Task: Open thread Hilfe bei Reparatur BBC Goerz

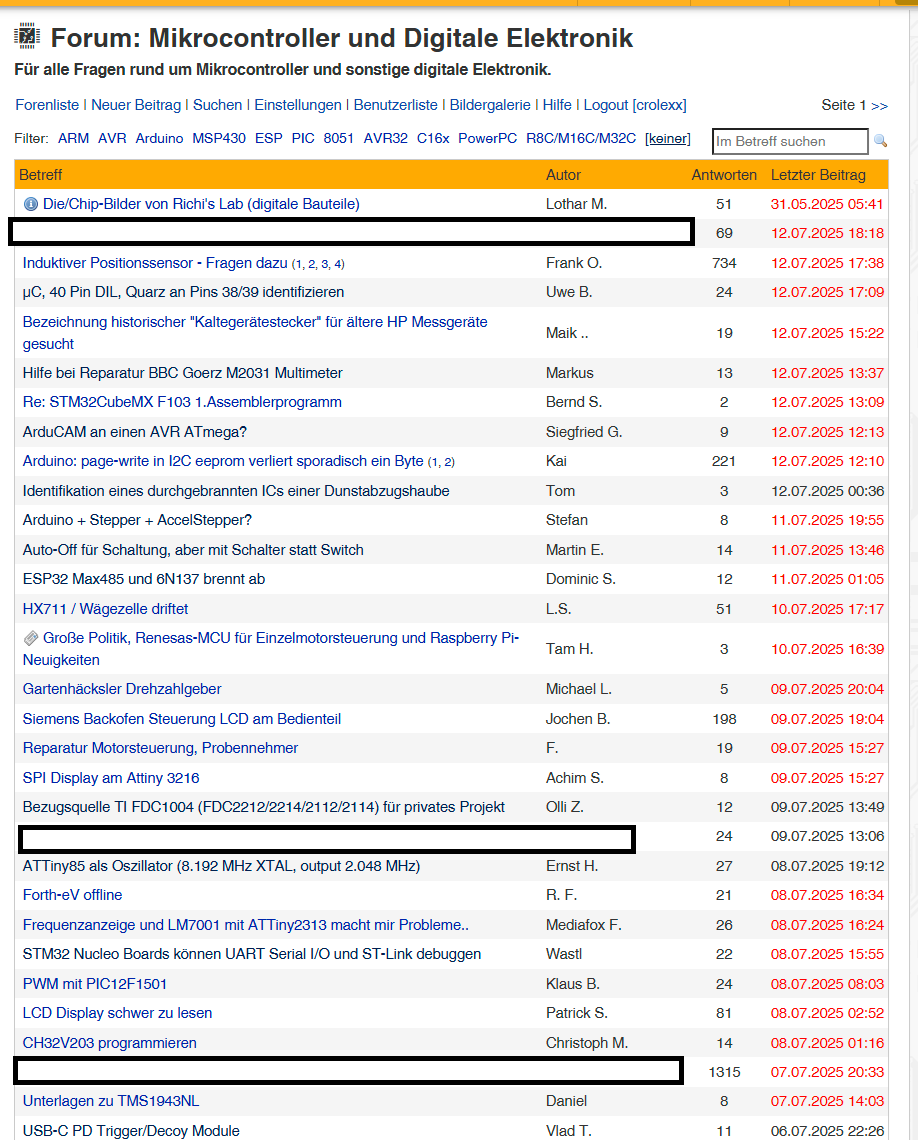Action: [x=182, y=373]
